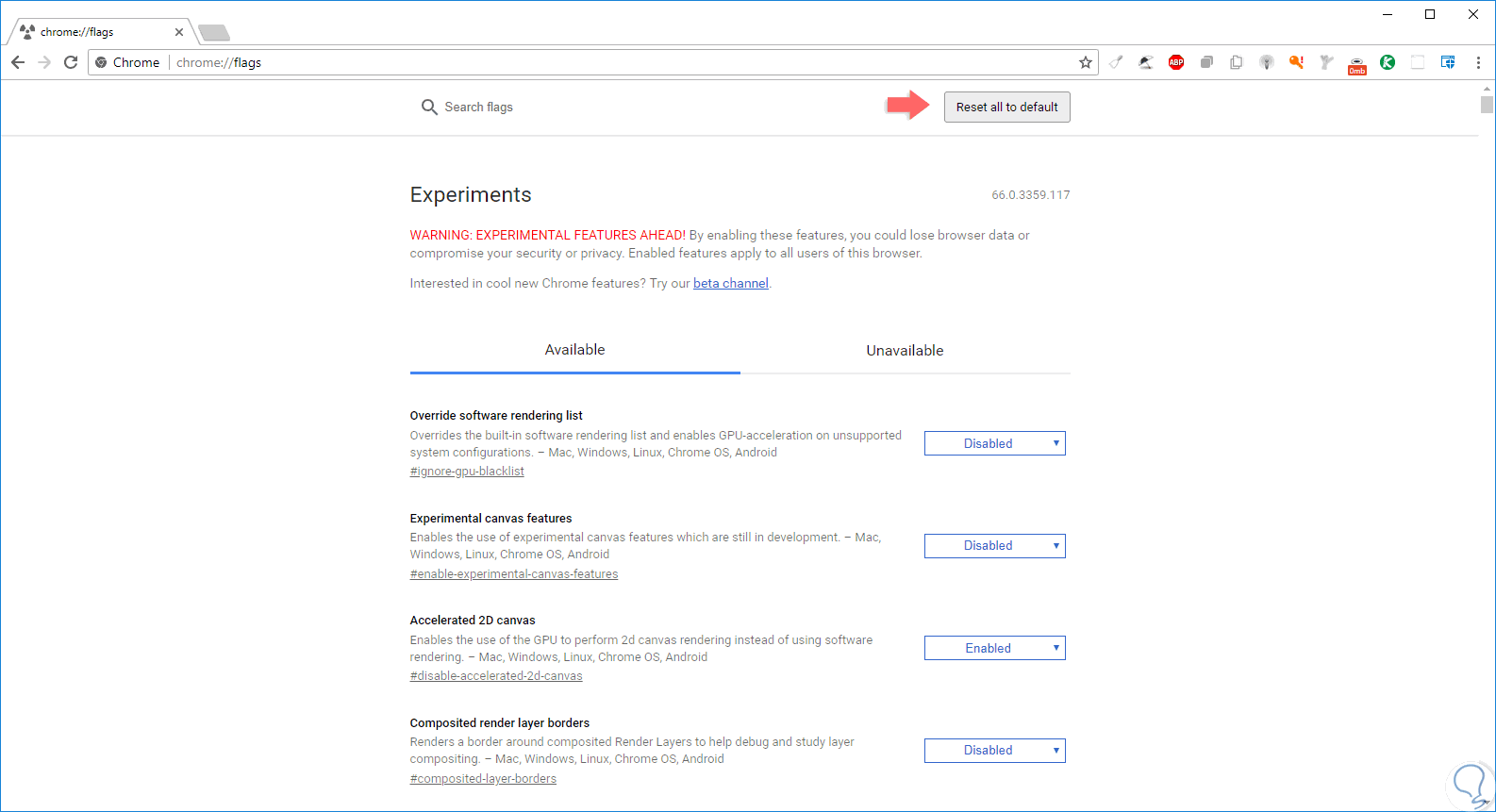This screenshot has height=812, width=1496.
Task: Select the Available tab
Action: [574, 350]
